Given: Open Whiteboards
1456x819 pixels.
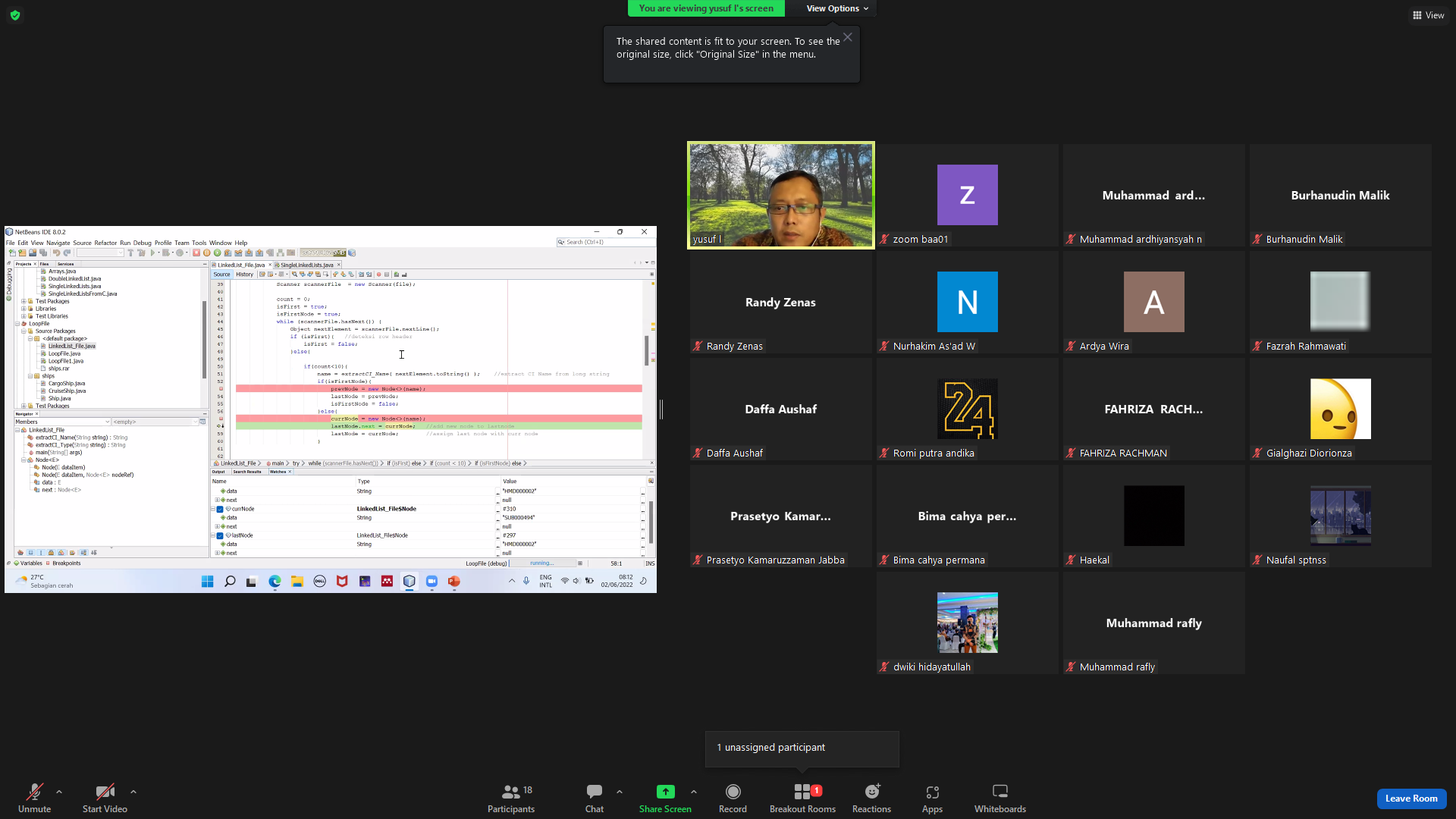Looking at the screenshot, I should (999, 799).
